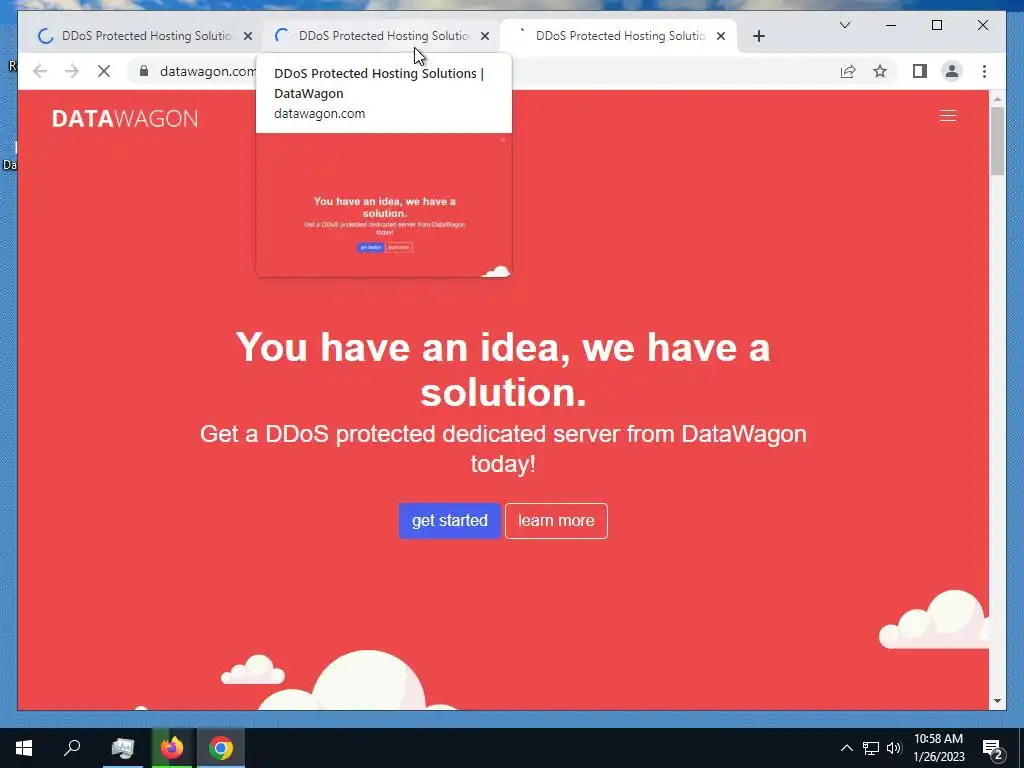Switch to Firefox from taskbar
This screenshot has height=768, width=1024.
(172, 748)
